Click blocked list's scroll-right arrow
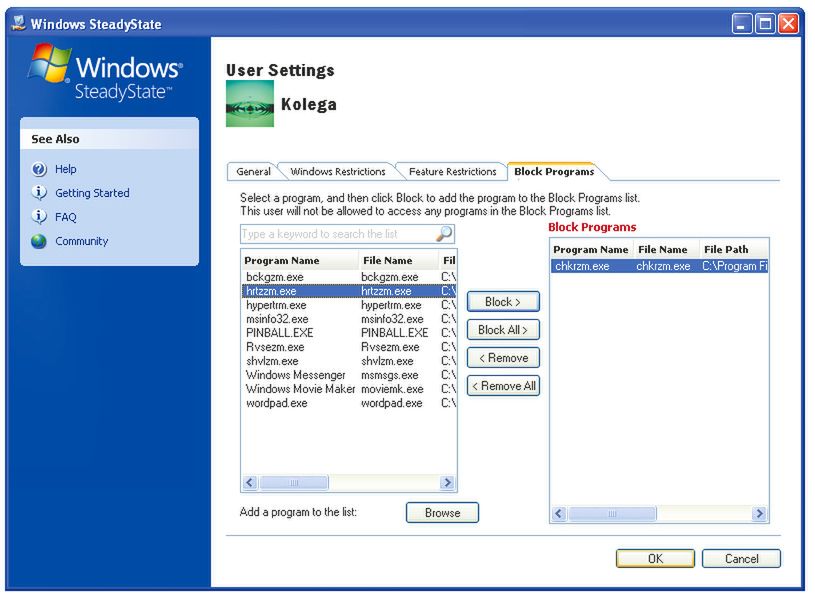 pos(759,514)
